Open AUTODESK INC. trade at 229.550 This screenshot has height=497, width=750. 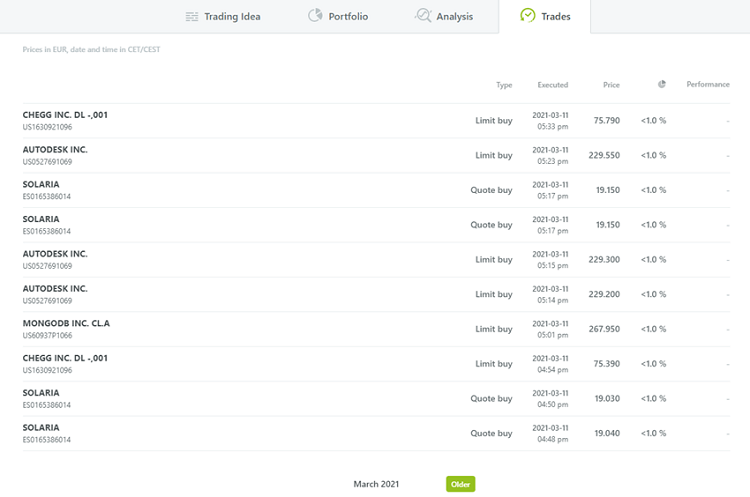click(376, 155)
